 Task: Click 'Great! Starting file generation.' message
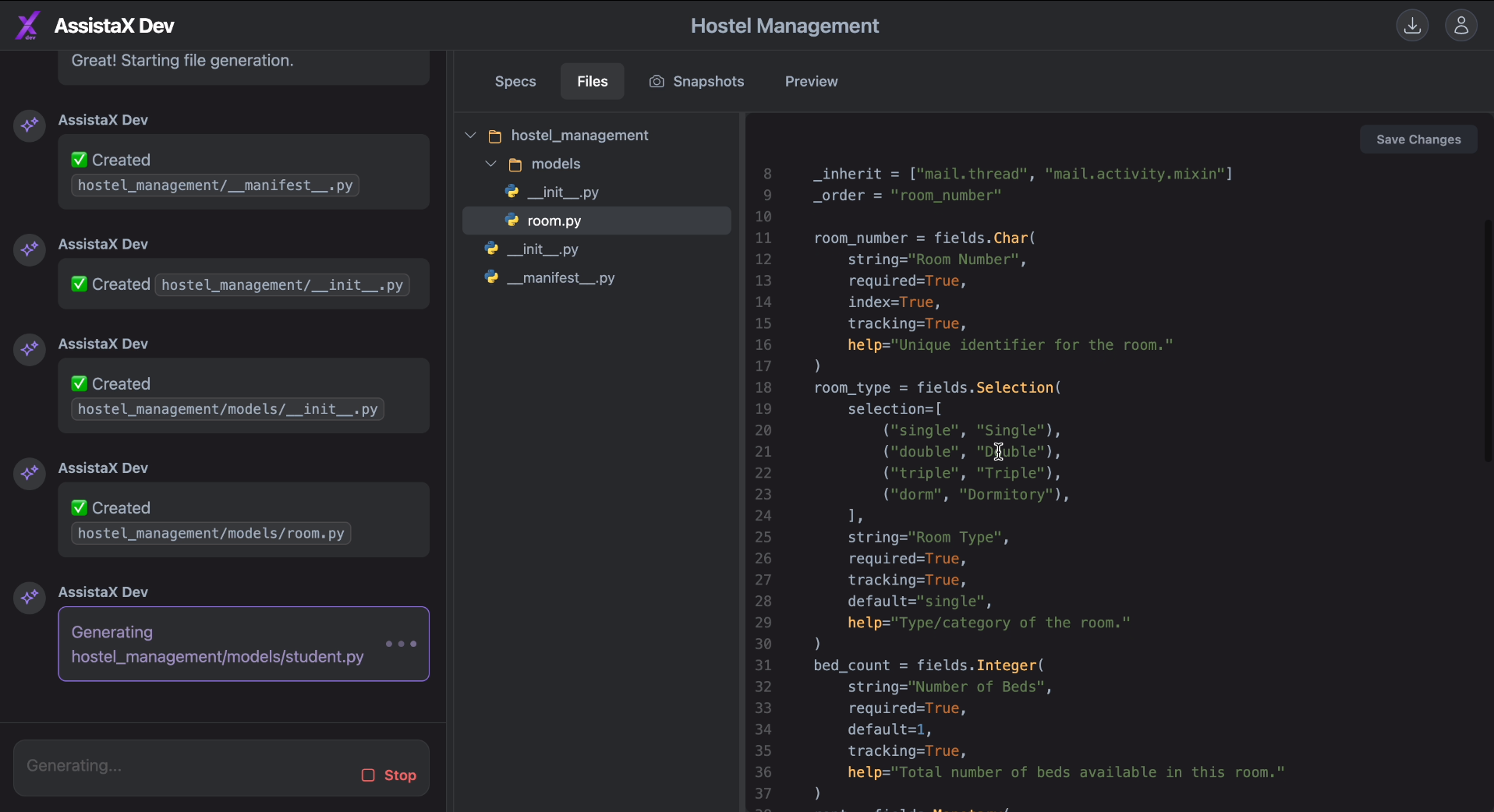tap(182, 61)
